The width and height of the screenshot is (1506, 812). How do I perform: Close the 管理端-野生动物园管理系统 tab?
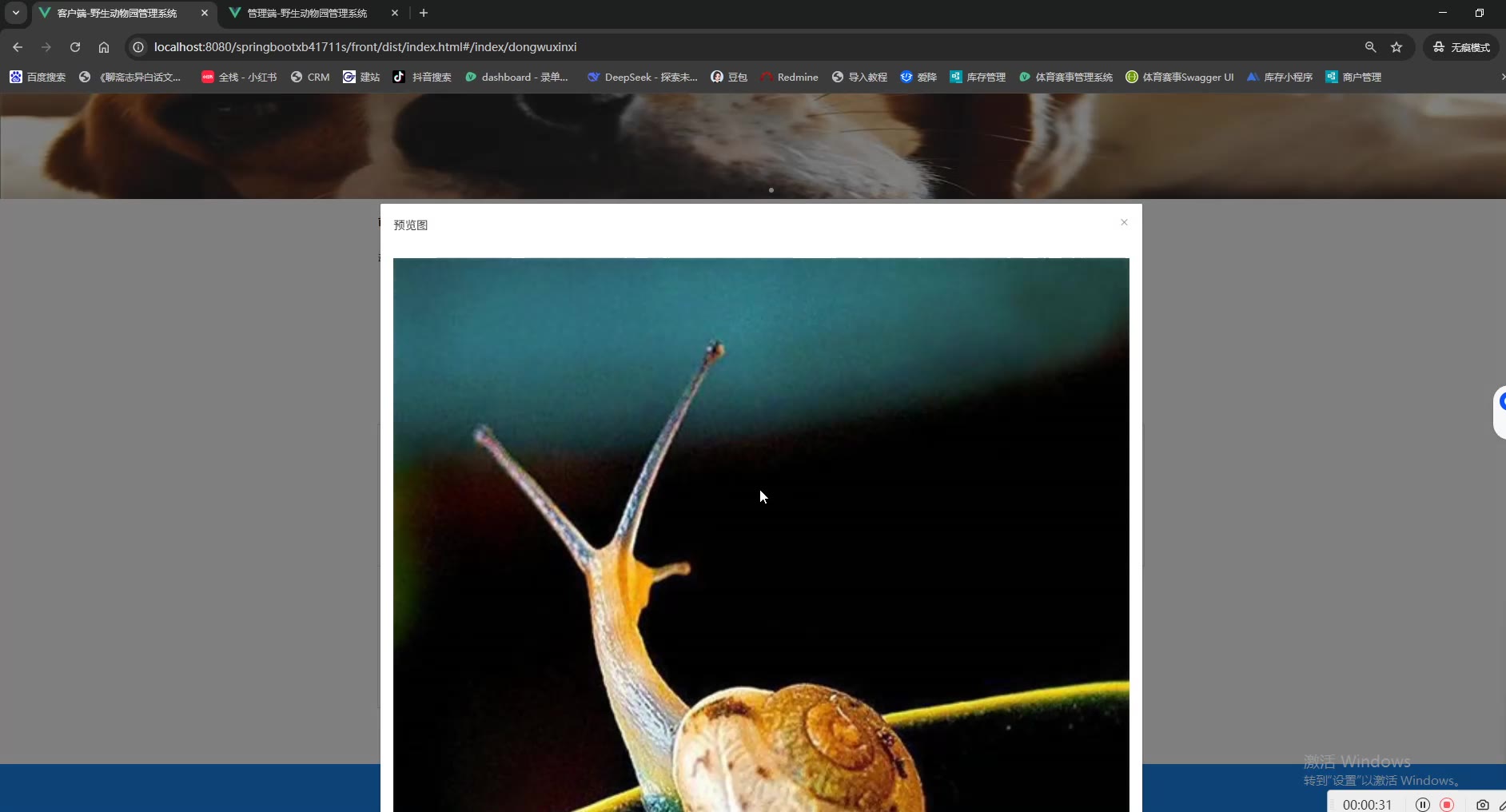pyautogui.click(x=395, y=14)
